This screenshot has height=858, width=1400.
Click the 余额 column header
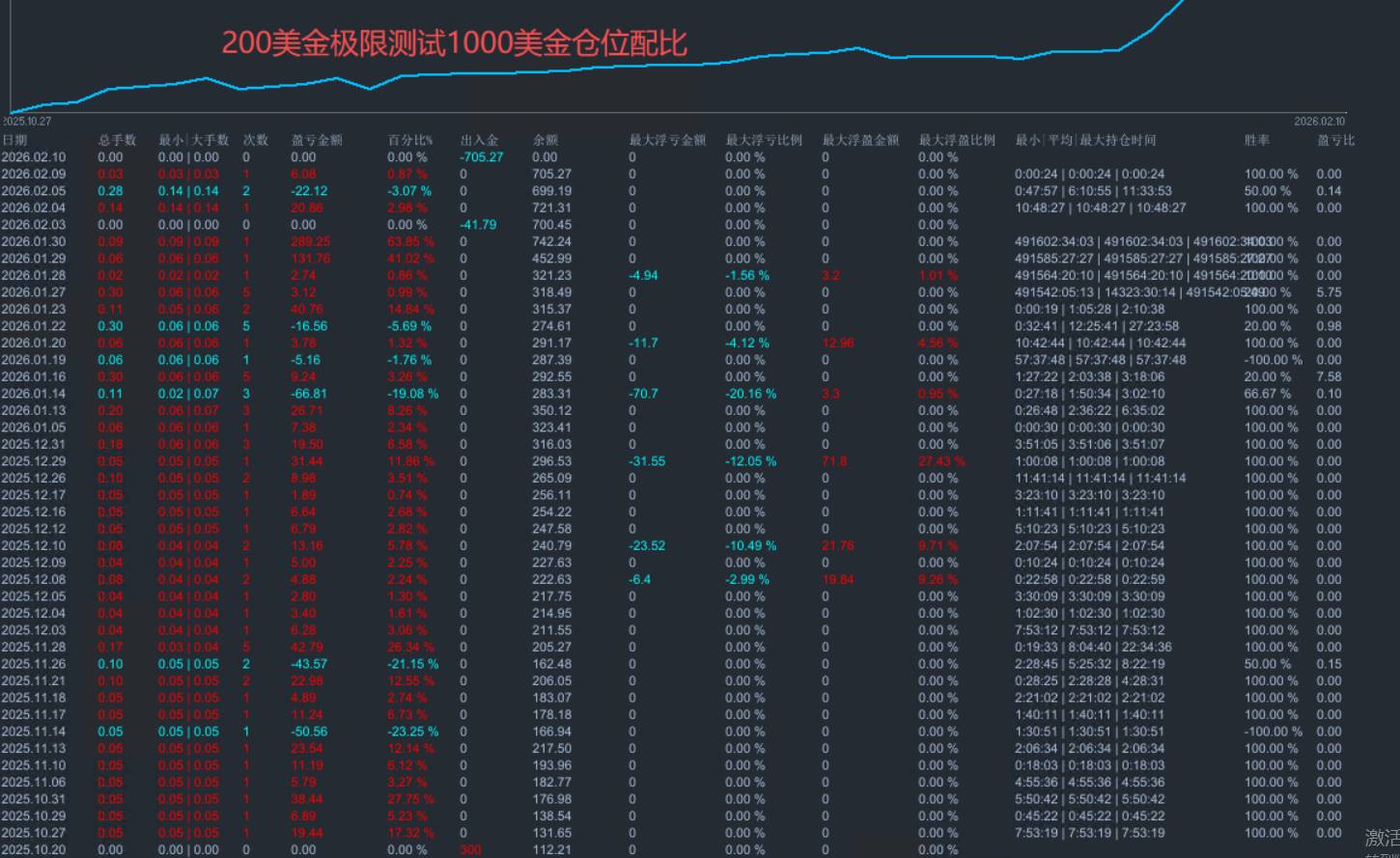click(546, 140)
